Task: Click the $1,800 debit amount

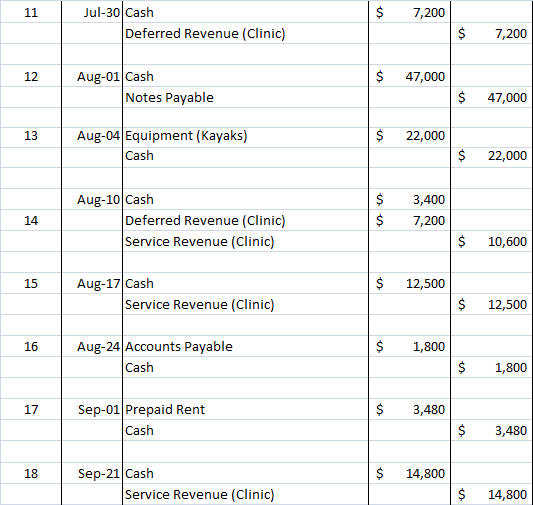Action: point(410,346)
